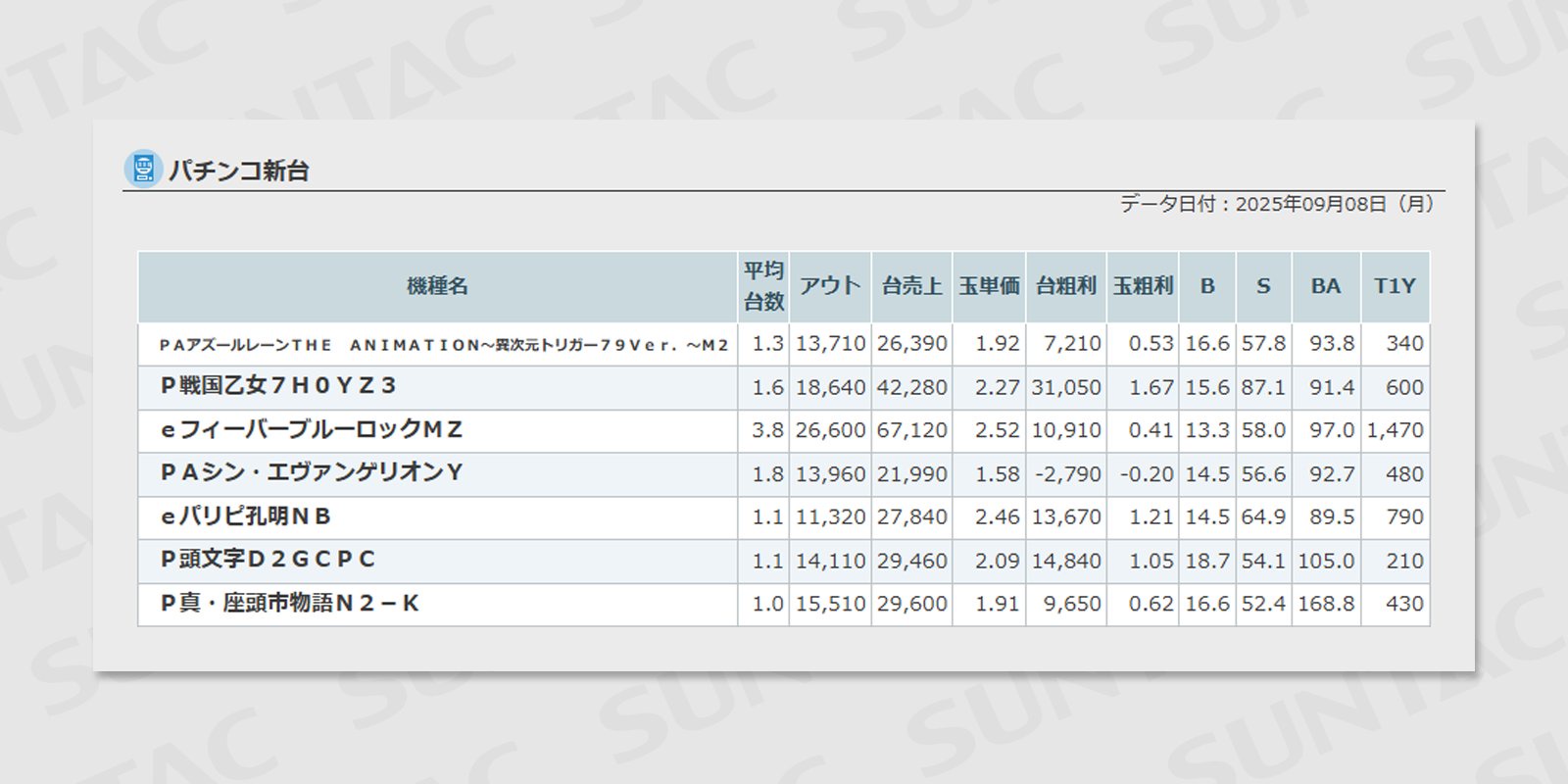Click 台粗利 value -2,790
Screen dimensions: 1568x784
pyautogui.click(x=1068, y=474)
